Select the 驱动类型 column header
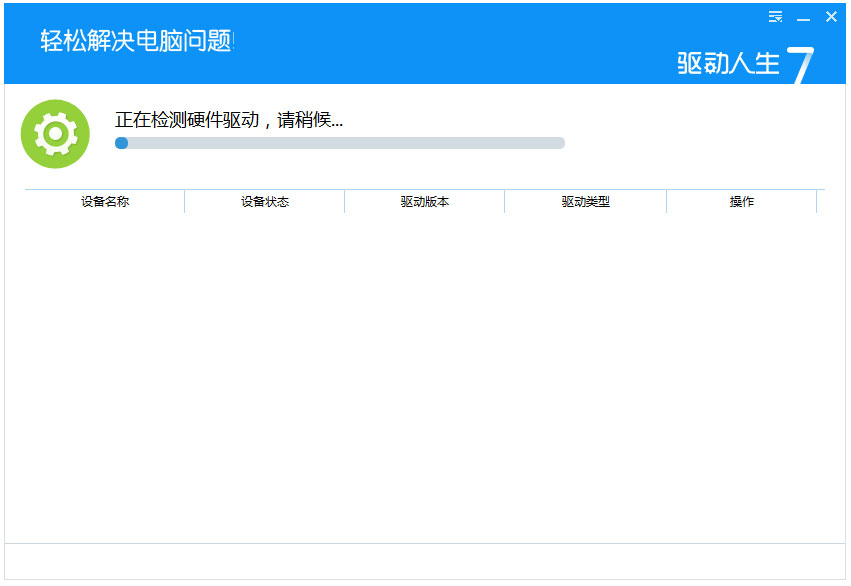 [586, 201]
